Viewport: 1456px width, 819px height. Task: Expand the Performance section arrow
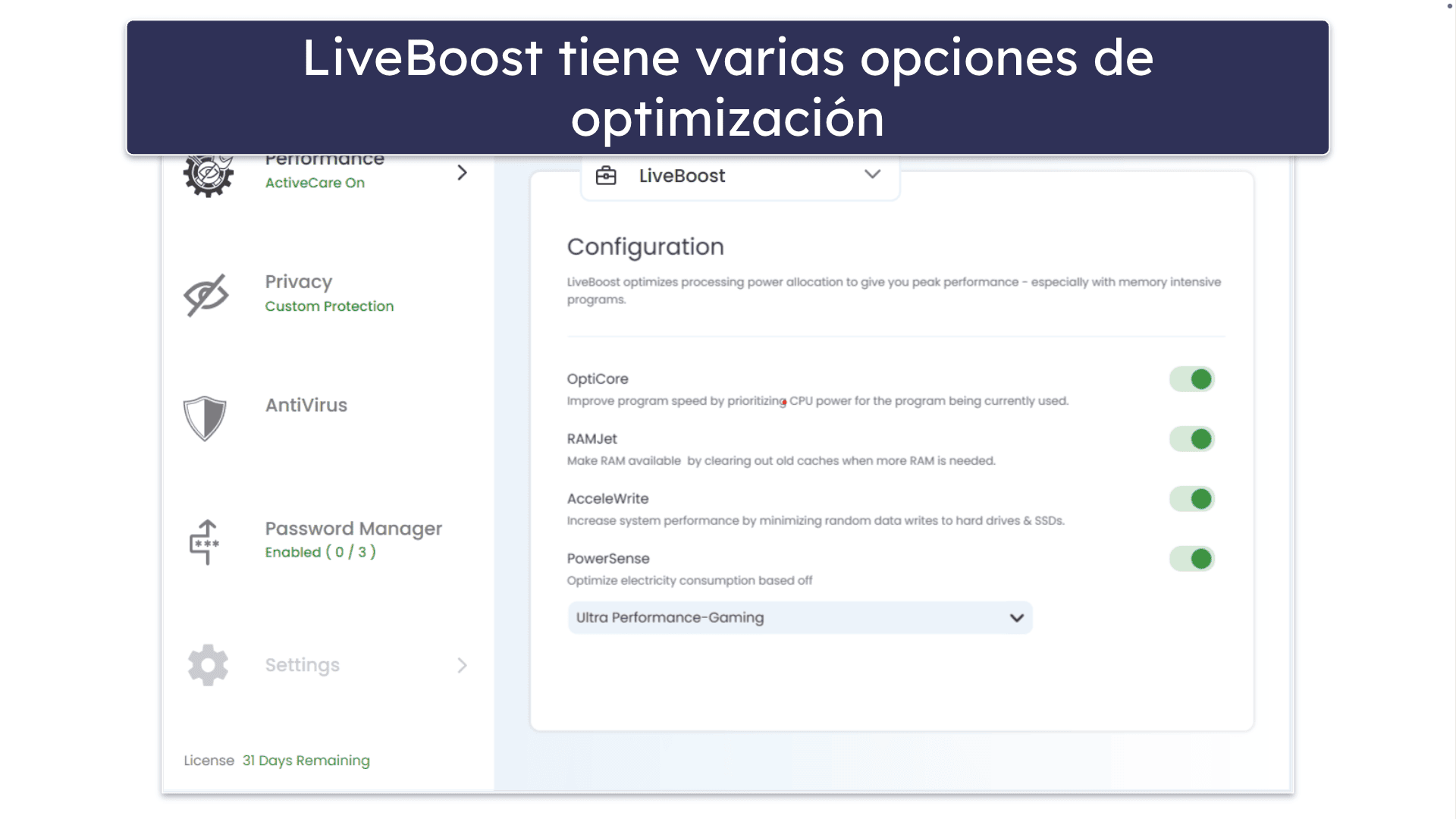(x=462, y=173)
